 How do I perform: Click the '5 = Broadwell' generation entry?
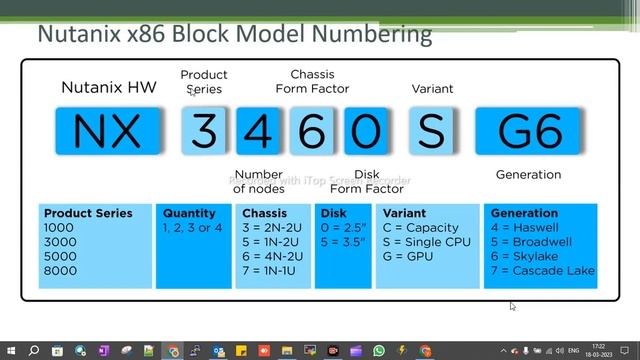tap(531, 242)
